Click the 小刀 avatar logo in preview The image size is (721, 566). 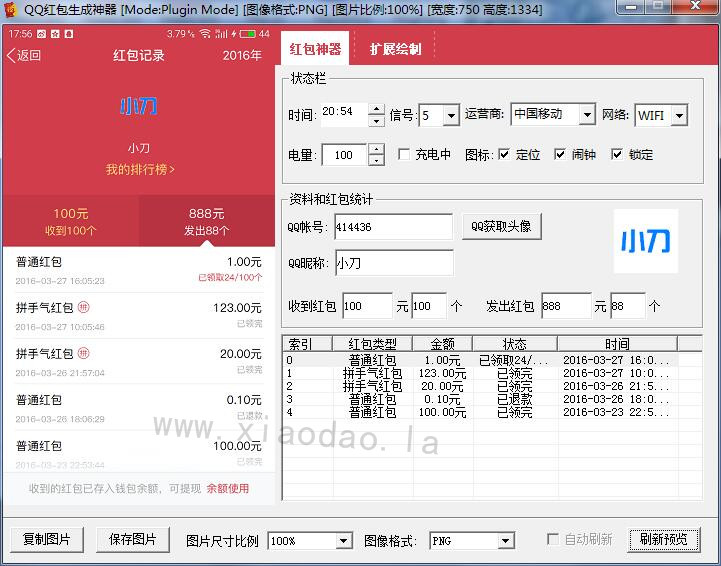(x=138, y=107)
